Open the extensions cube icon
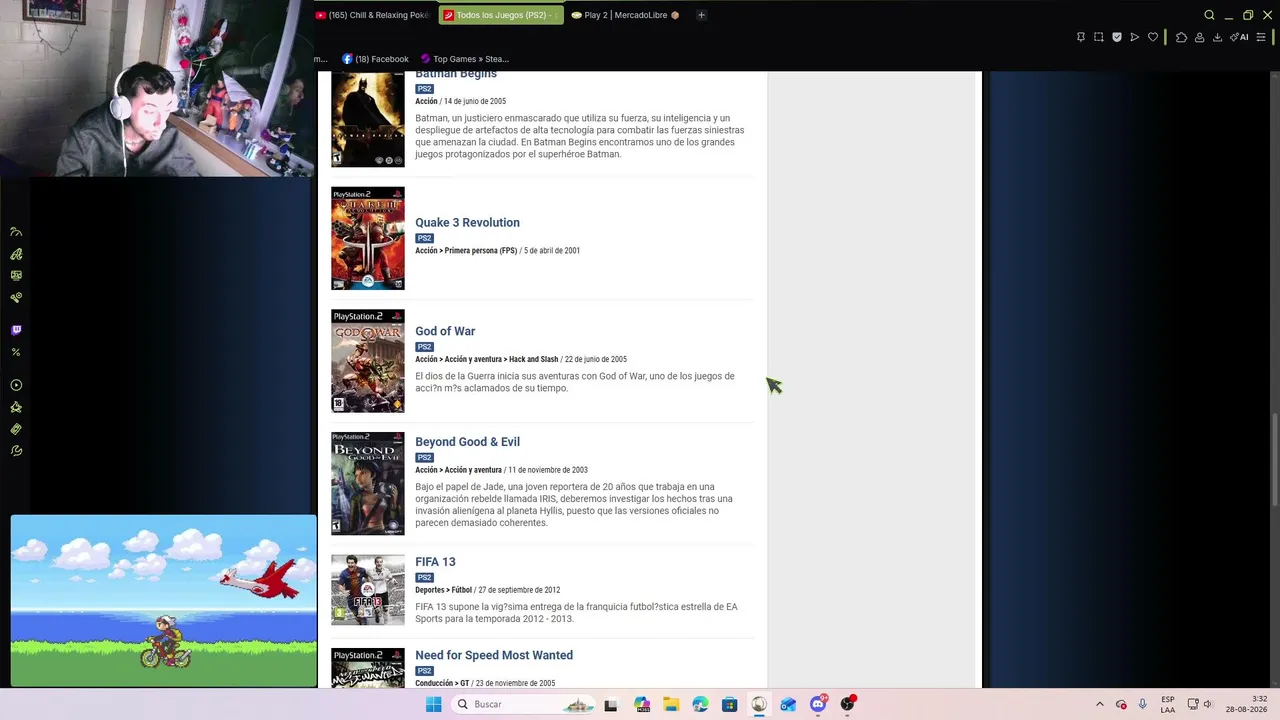 pyautogui.click(x=1181, y=37)
